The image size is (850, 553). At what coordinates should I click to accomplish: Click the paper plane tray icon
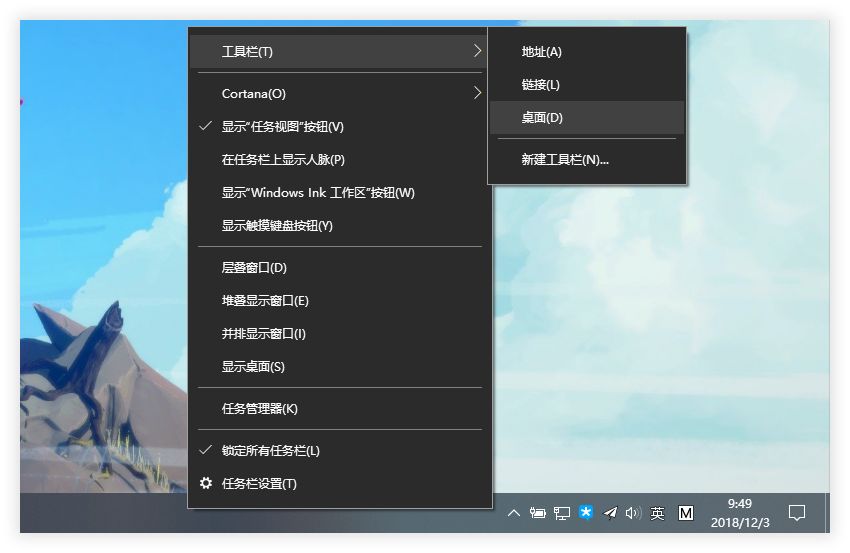[610, 513]
